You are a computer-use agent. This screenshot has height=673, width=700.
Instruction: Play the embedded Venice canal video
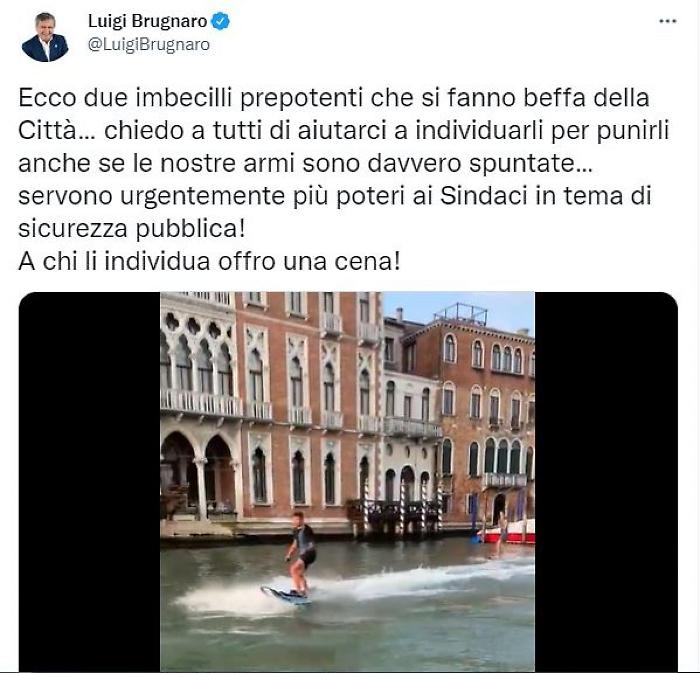(x=348, y=481)
